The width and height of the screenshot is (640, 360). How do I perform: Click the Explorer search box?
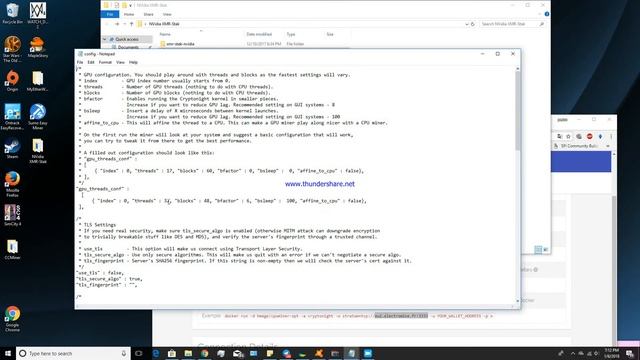tap(513, 24)
